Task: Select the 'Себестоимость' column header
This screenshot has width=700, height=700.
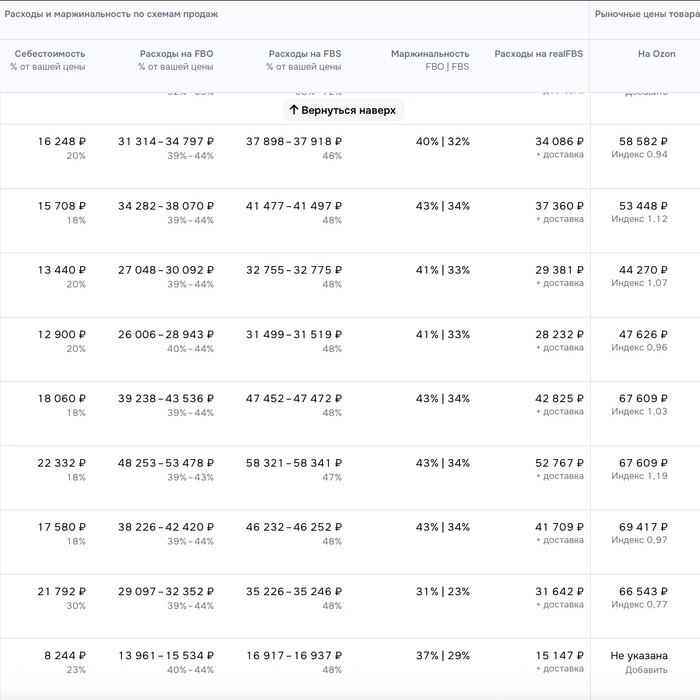Action: coord(49,54)
